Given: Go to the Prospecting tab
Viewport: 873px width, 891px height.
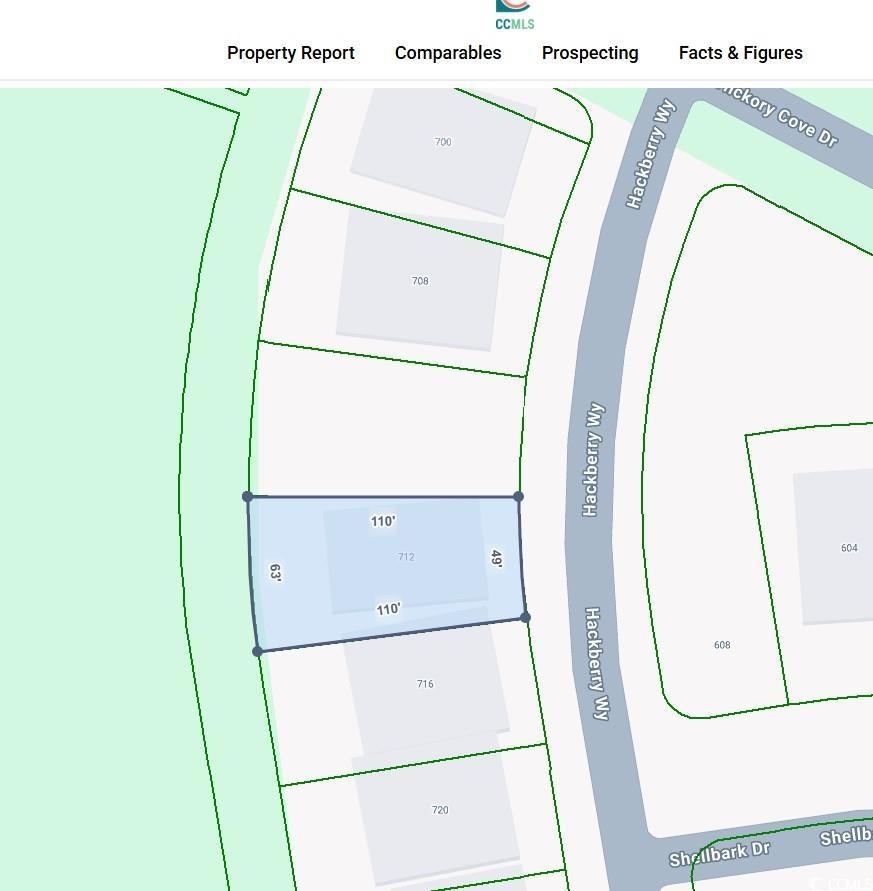Looking at the screenshot, I should [x=590, y=53].
